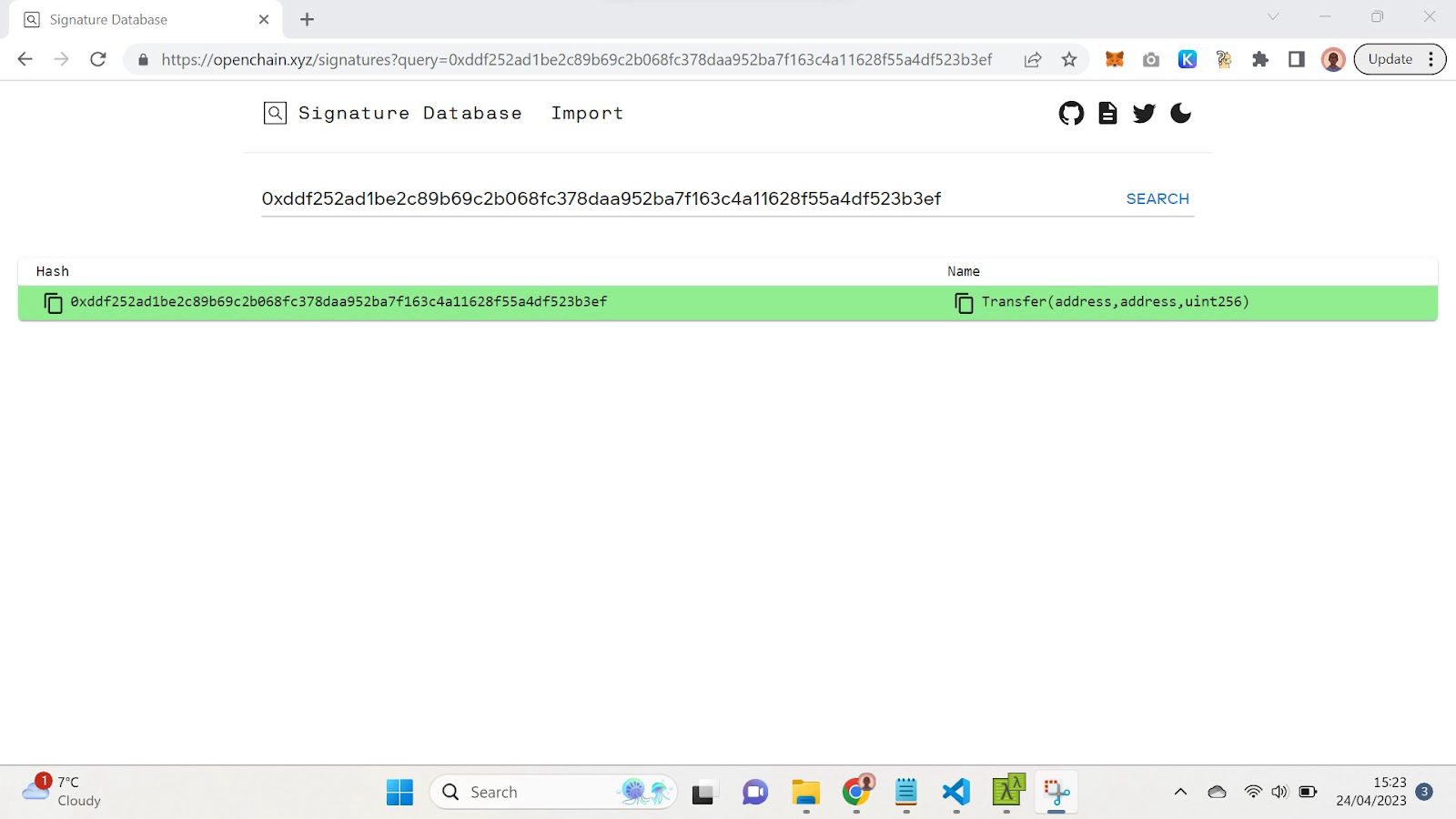
Task: Go back in browser history
Action: coord(25,59)
